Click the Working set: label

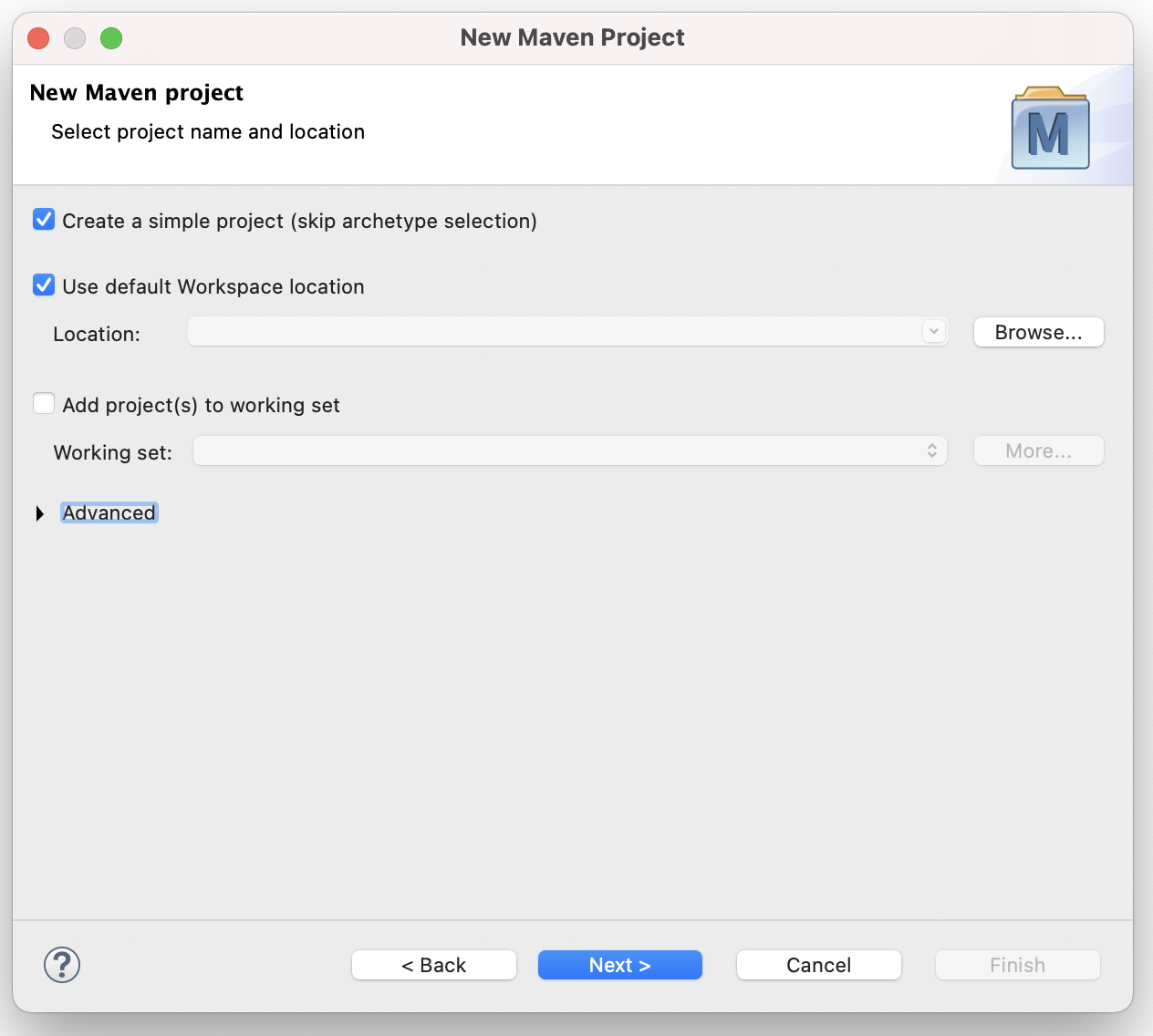coord(113,452)
